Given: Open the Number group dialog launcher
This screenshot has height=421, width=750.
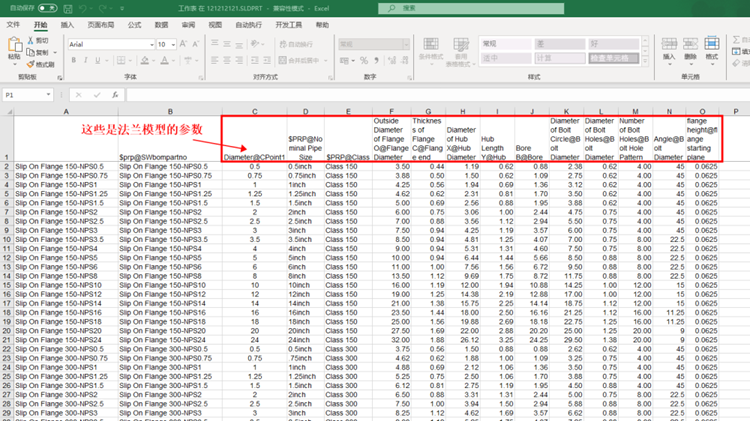Looking at the screenshot, I should tap(409, 77).
